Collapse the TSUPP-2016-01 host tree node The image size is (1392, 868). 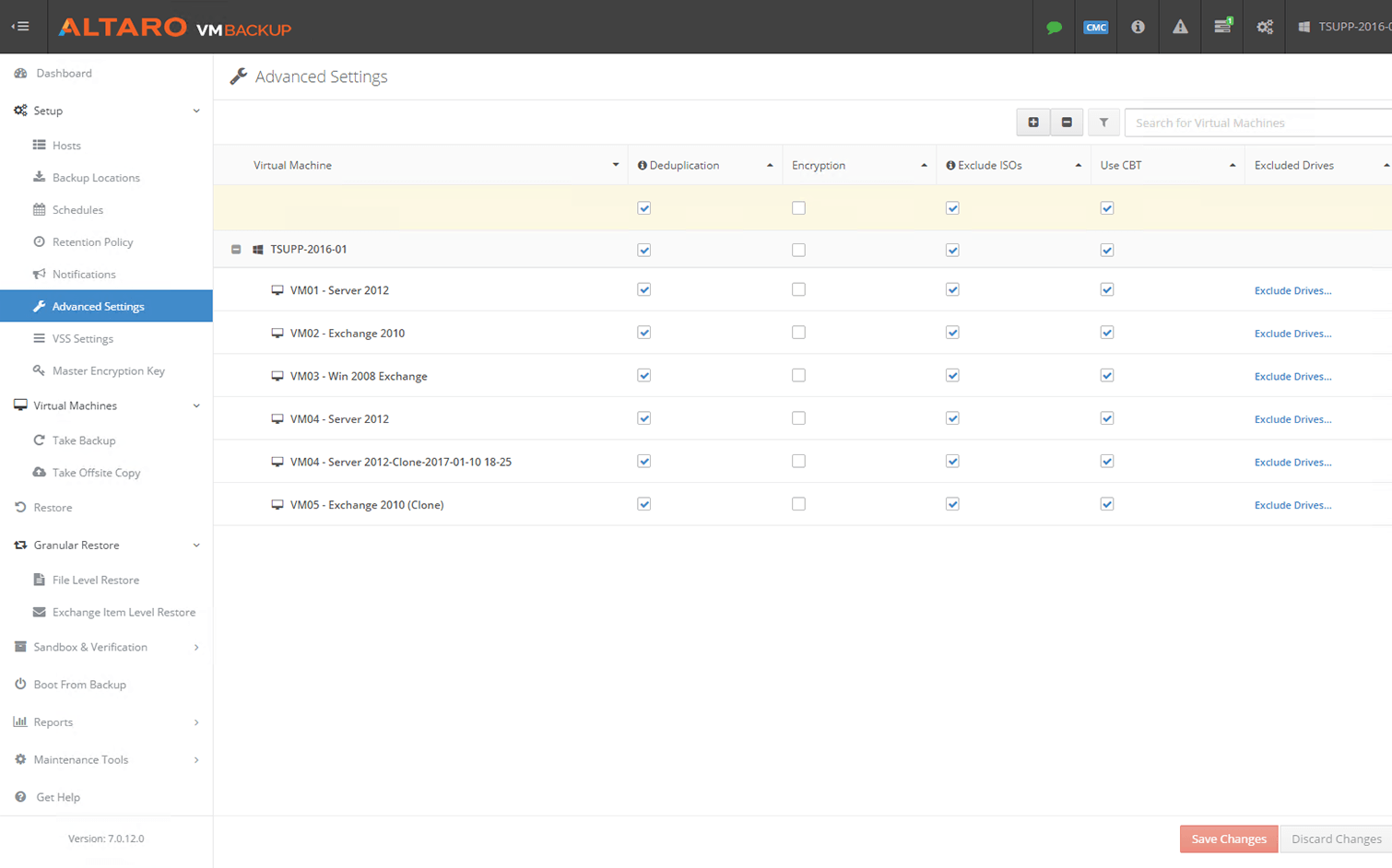(236, 250)
